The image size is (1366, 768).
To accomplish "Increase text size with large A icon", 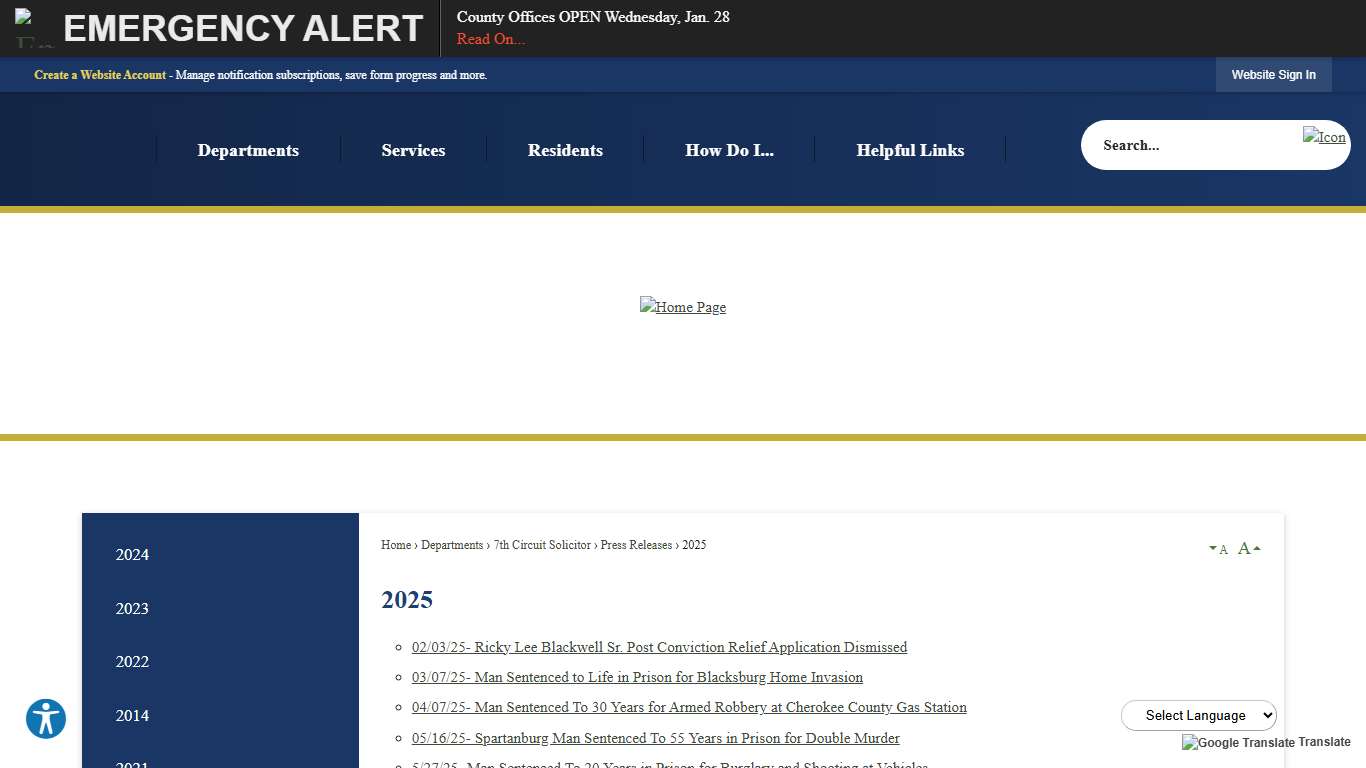I will click(x=1248, y=548).
